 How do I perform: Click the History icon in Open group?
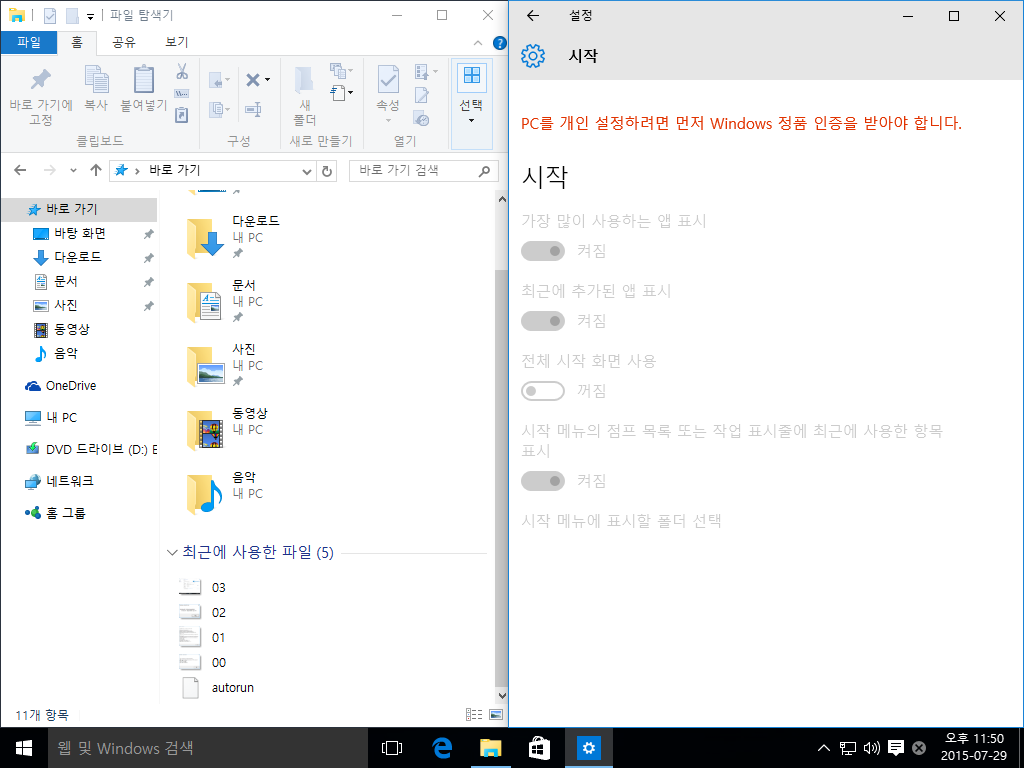(x=422, y=119)
